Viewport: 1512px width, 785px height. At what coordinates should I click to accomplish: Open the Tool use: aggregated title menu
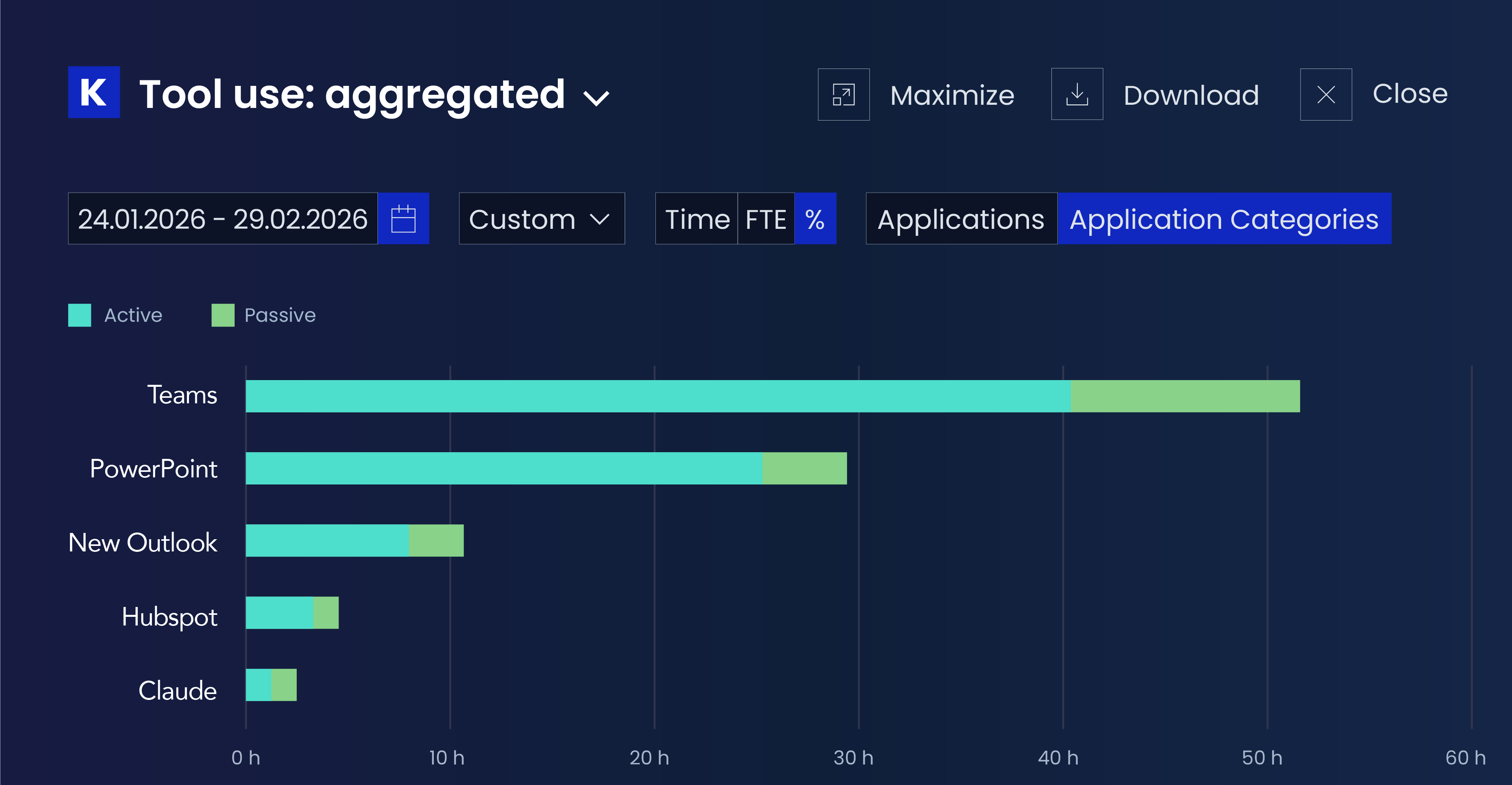[352, 95]
